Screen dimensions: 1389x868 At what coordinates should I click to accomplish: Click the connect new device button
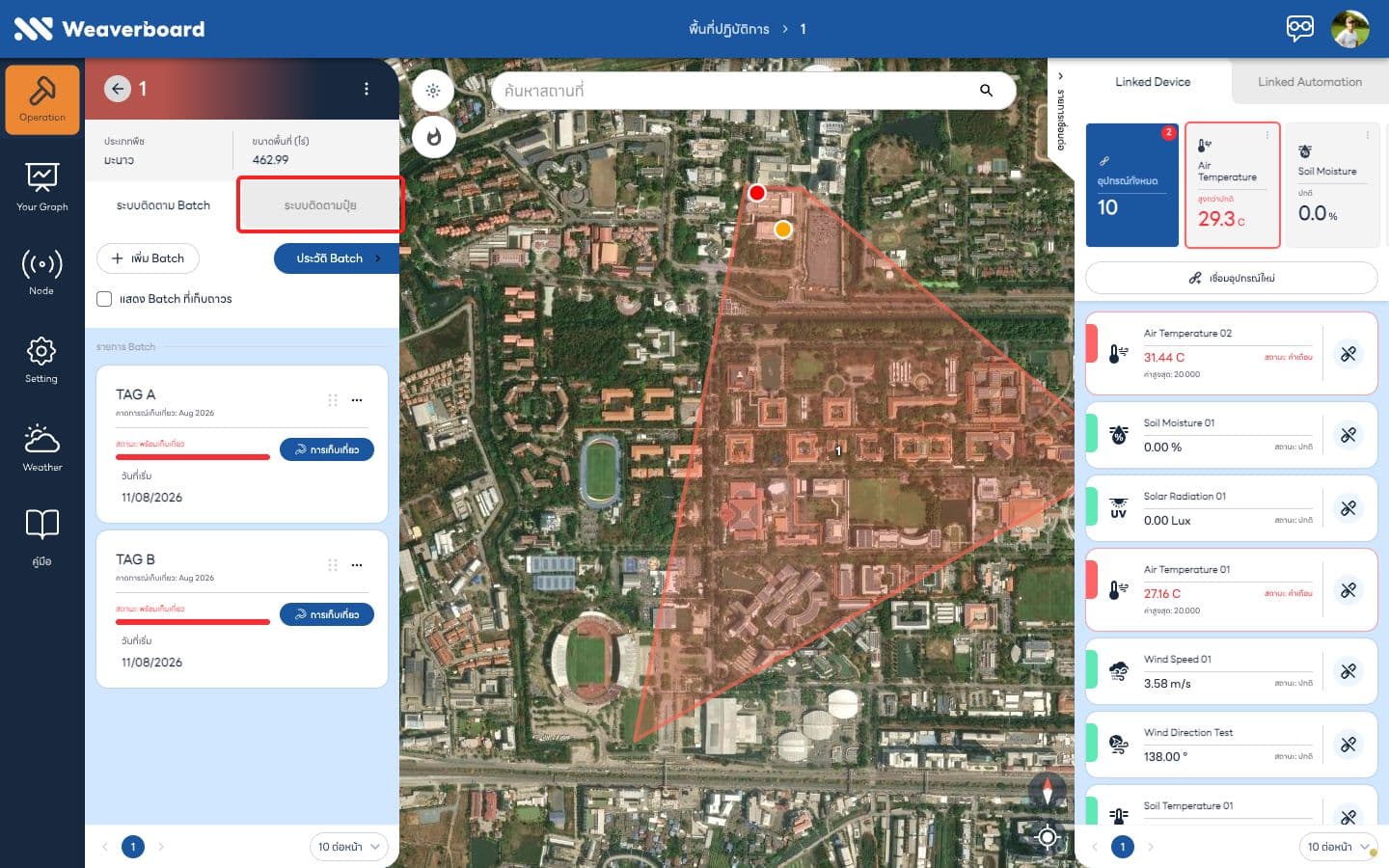(1231, 278)
